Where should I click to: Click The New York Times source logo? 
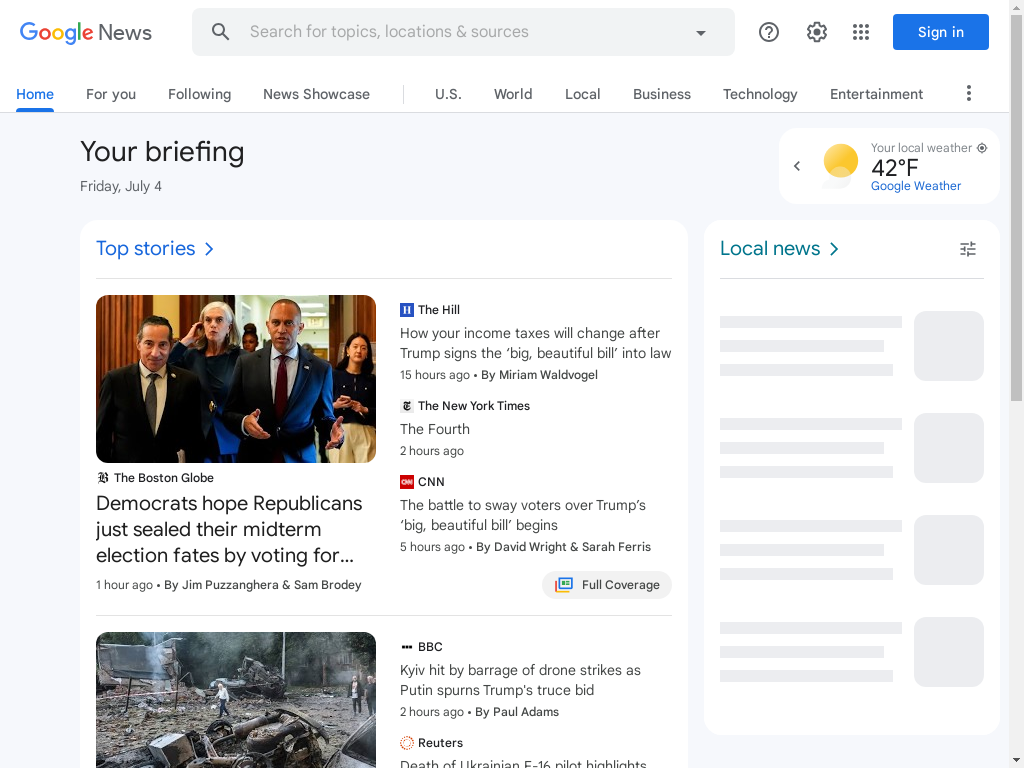tap(407, 406)
